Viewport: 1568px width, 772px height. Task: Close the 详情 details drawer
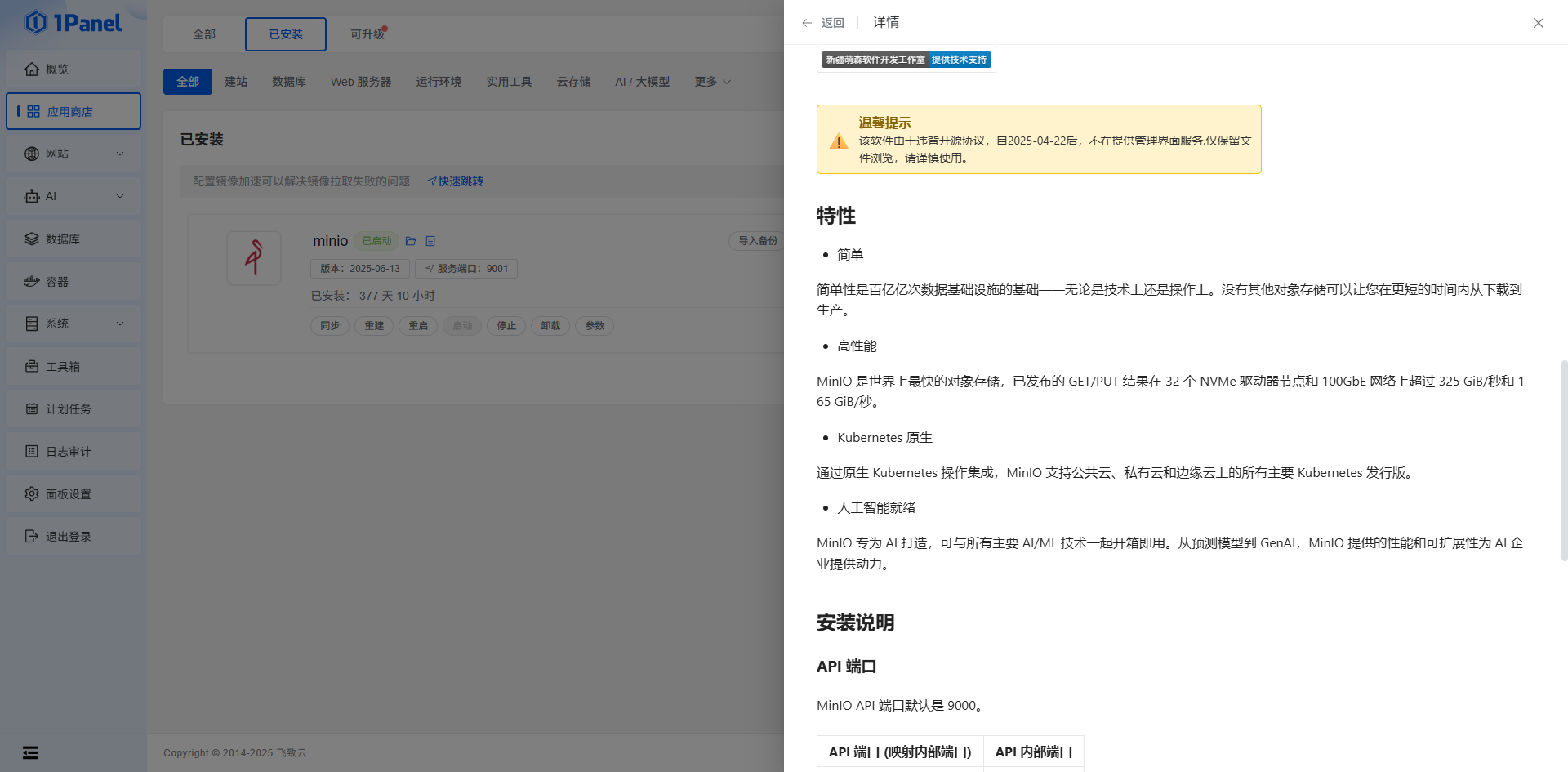coord(1539,23)
